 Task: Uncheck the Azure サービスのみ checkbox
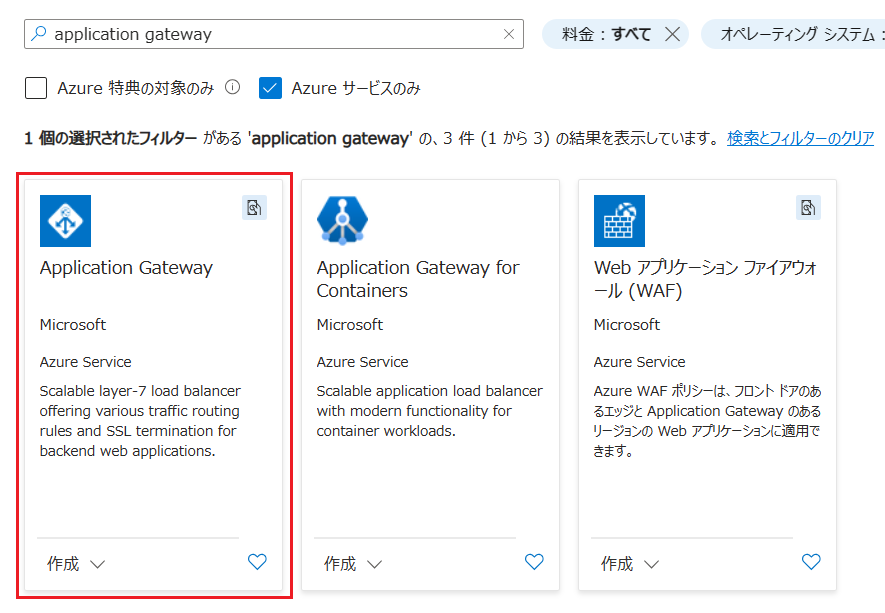click(270, 88)
